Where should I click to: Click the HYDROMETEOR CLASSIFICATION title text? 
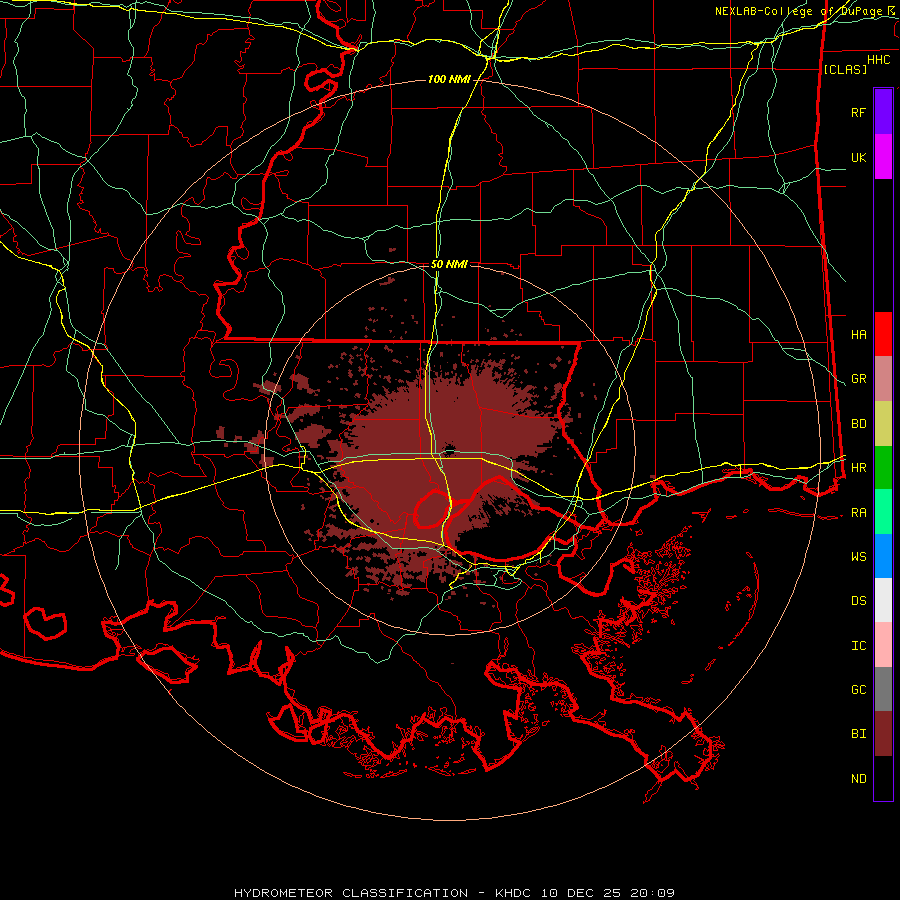[x=351, y=893]
